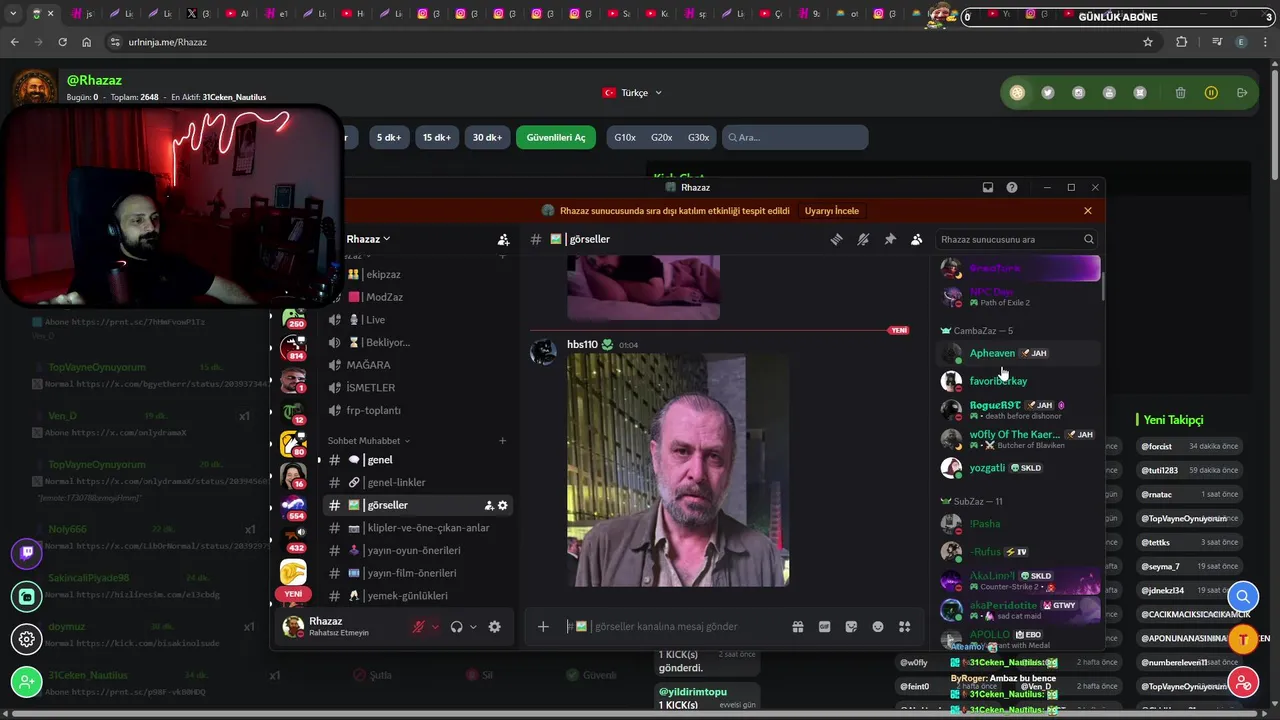Open Discord help question mark icon
This screenshot has width=1280, height=720.
(1012, 187)
